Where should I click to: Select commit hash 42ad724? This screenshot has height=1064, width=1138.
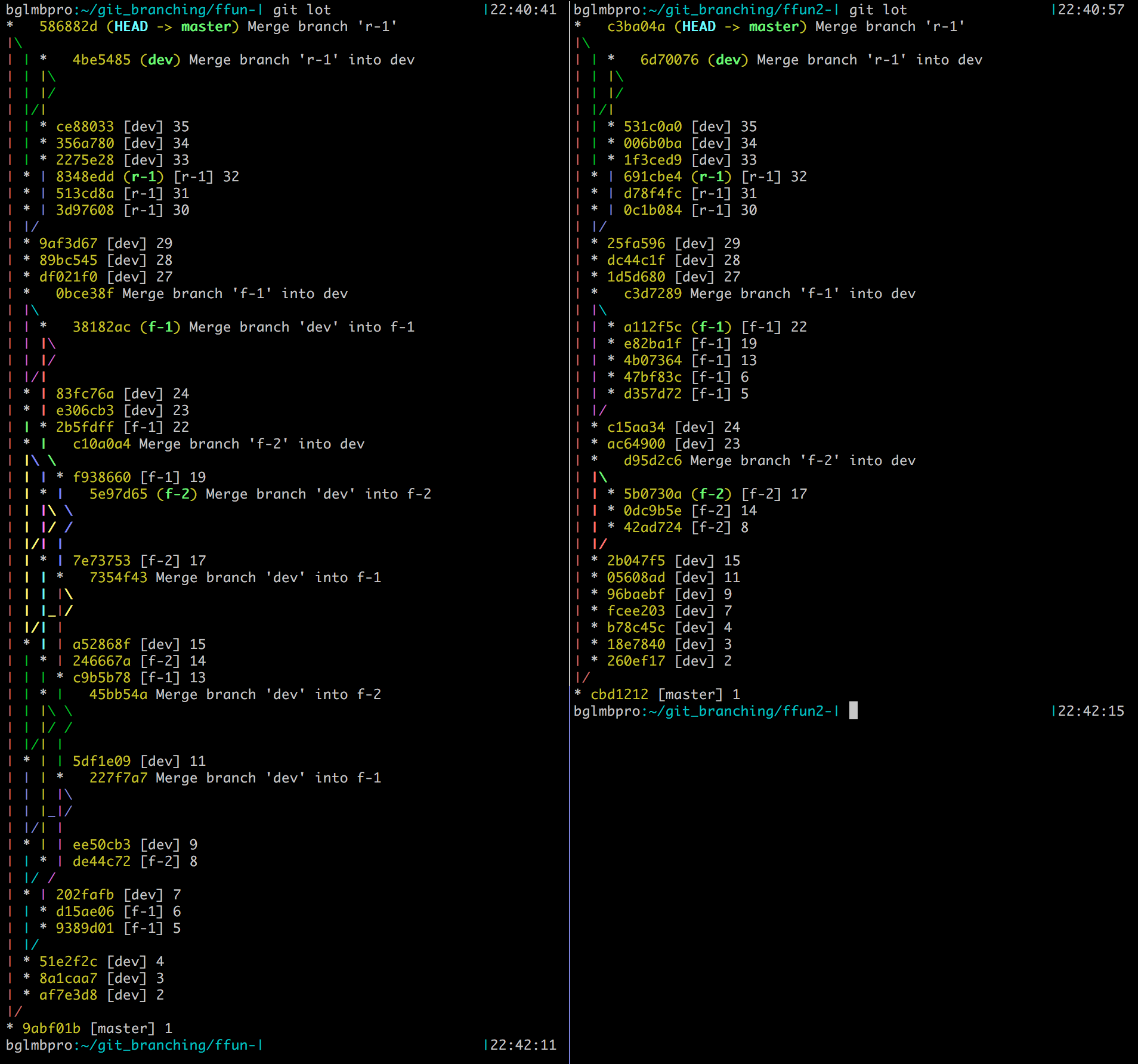653,528
